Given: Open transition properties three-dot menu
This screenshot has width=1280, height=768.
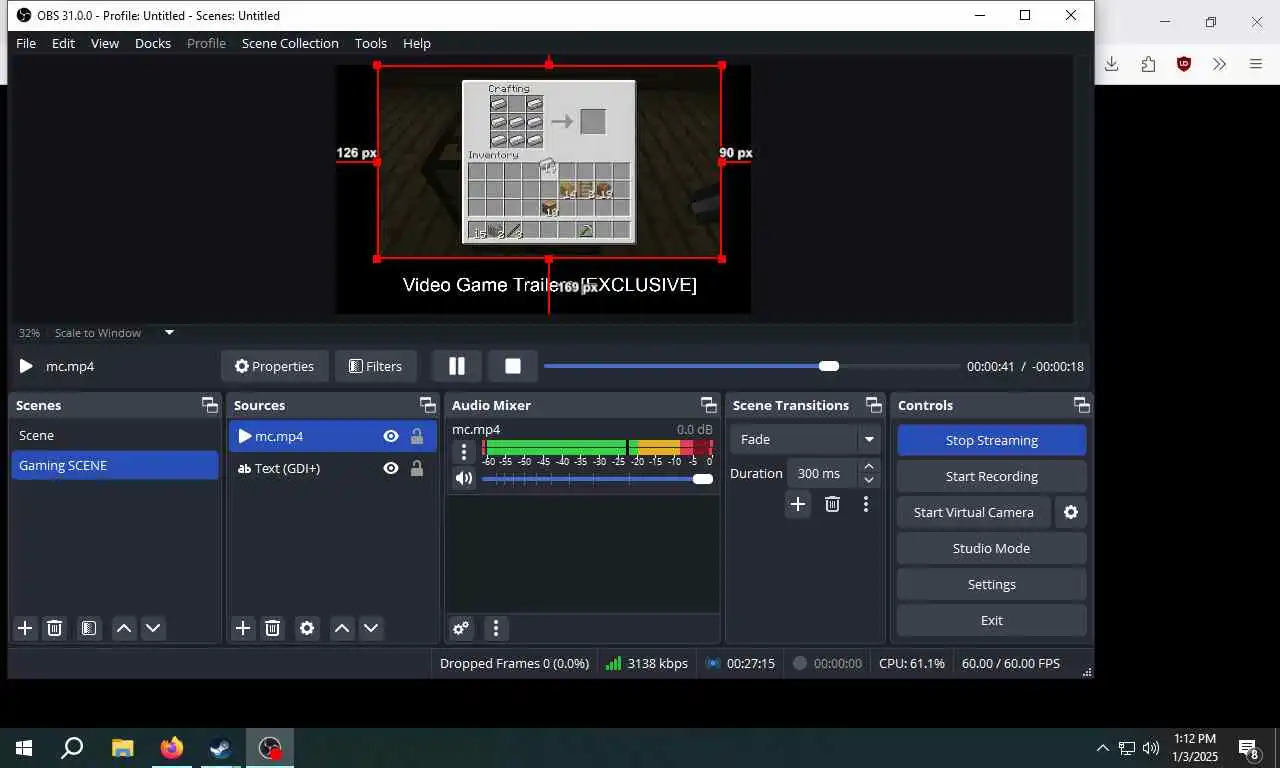Looking at the screenshot, I should pyautogui.click(x=866, y=504).
